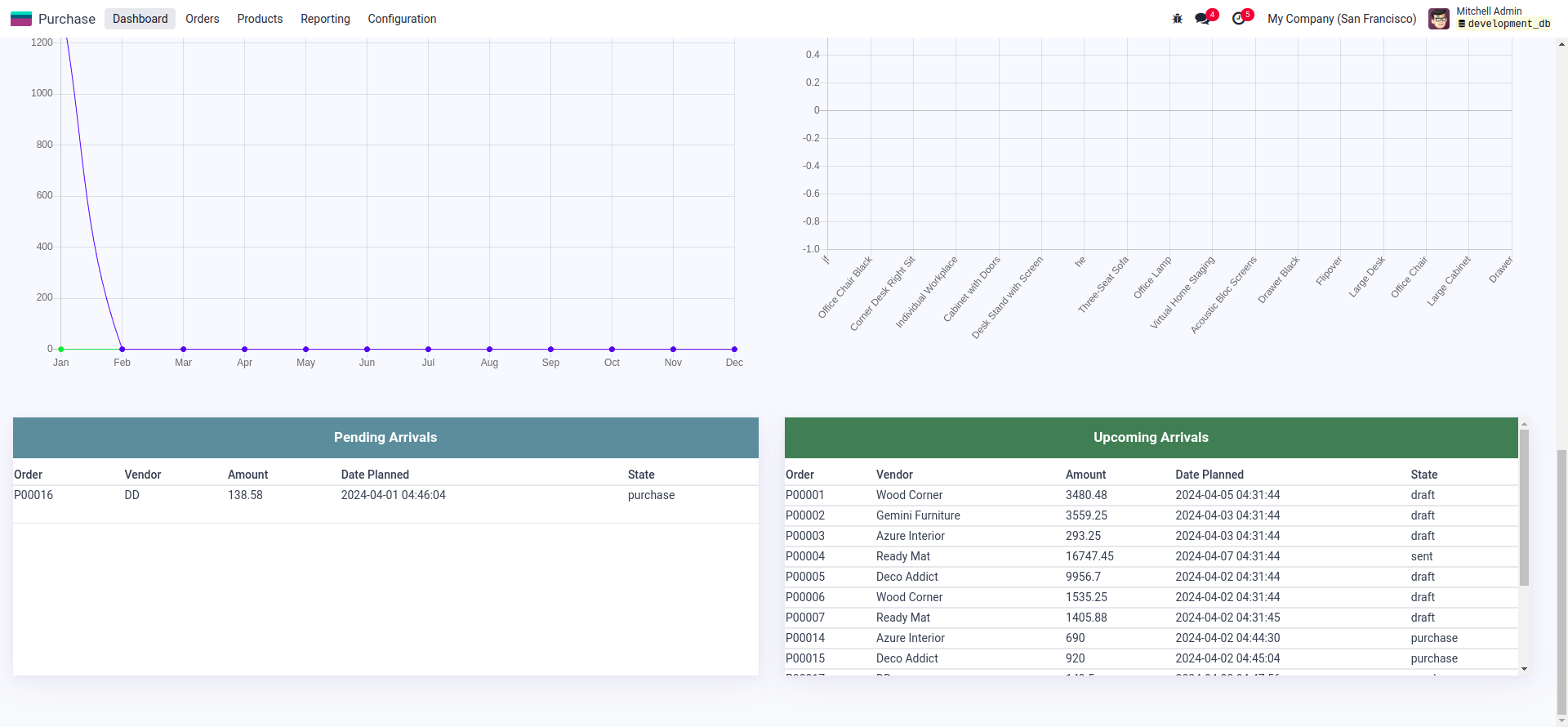Expand the Configuration menu
Image resolution: width=1568 pixels, height=727 pixels.
click(x=402, y=19)
